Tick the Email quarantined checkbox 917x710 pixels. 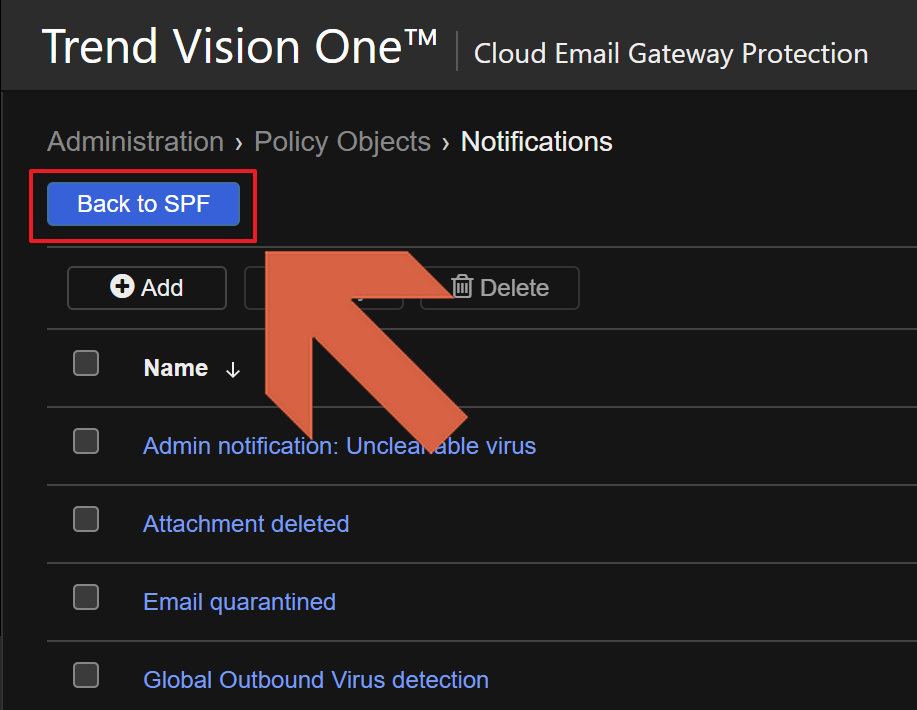pos(86,597)
